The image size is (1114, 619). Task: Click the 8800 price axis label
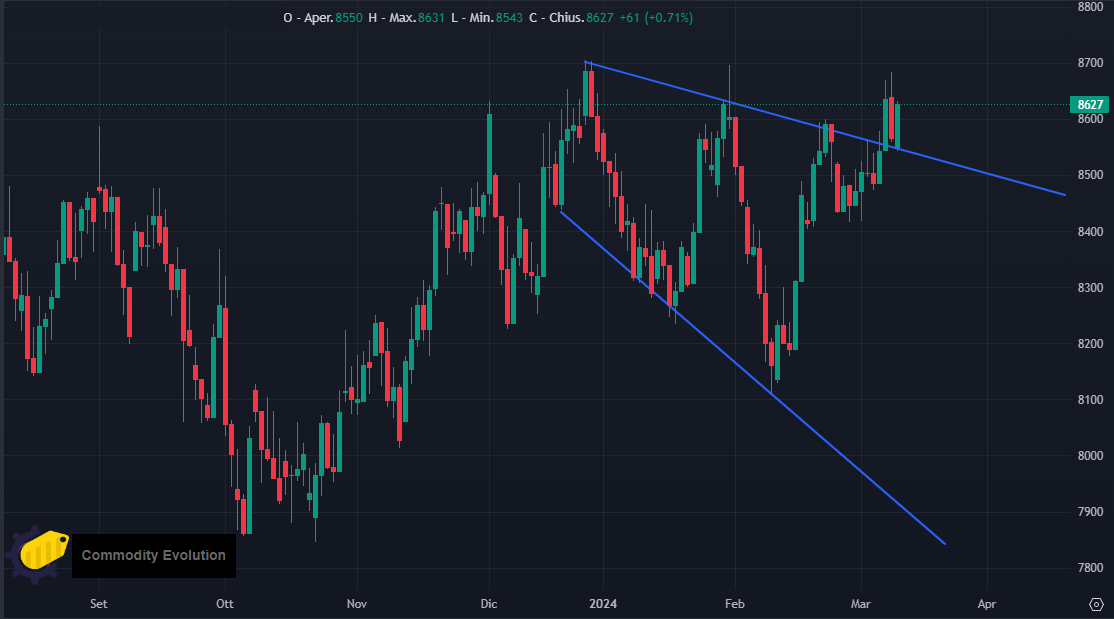pyautogui.click(x=1091, y=7)
